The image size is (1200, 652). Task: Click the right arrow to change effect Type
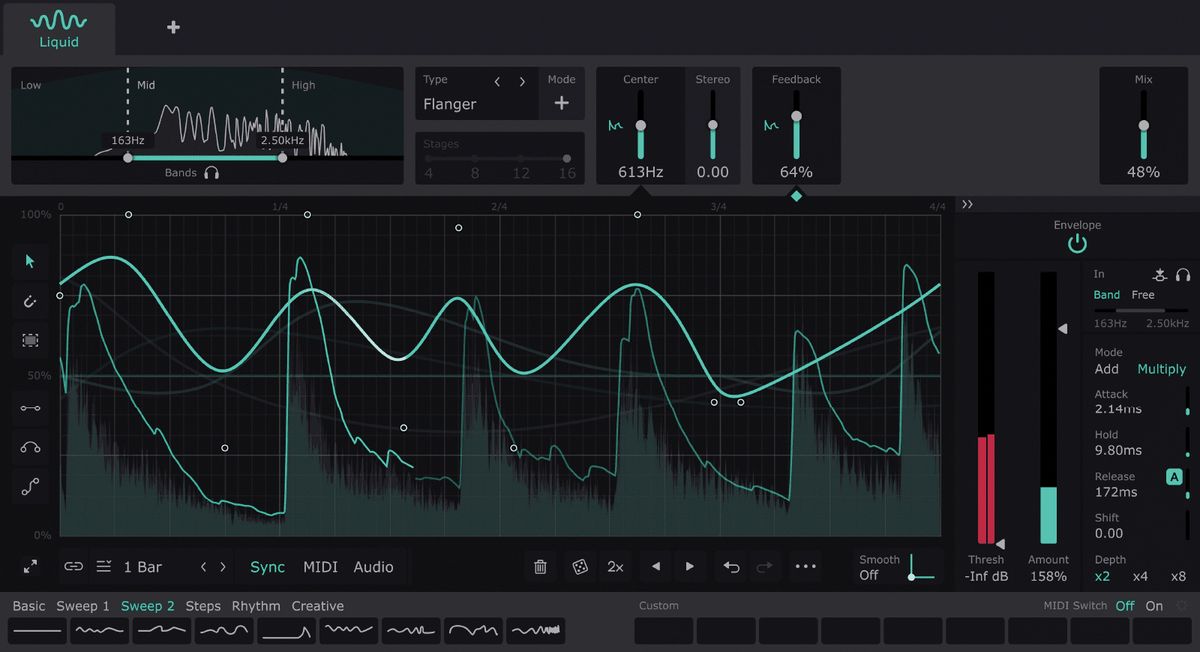[x=521, y=82]
